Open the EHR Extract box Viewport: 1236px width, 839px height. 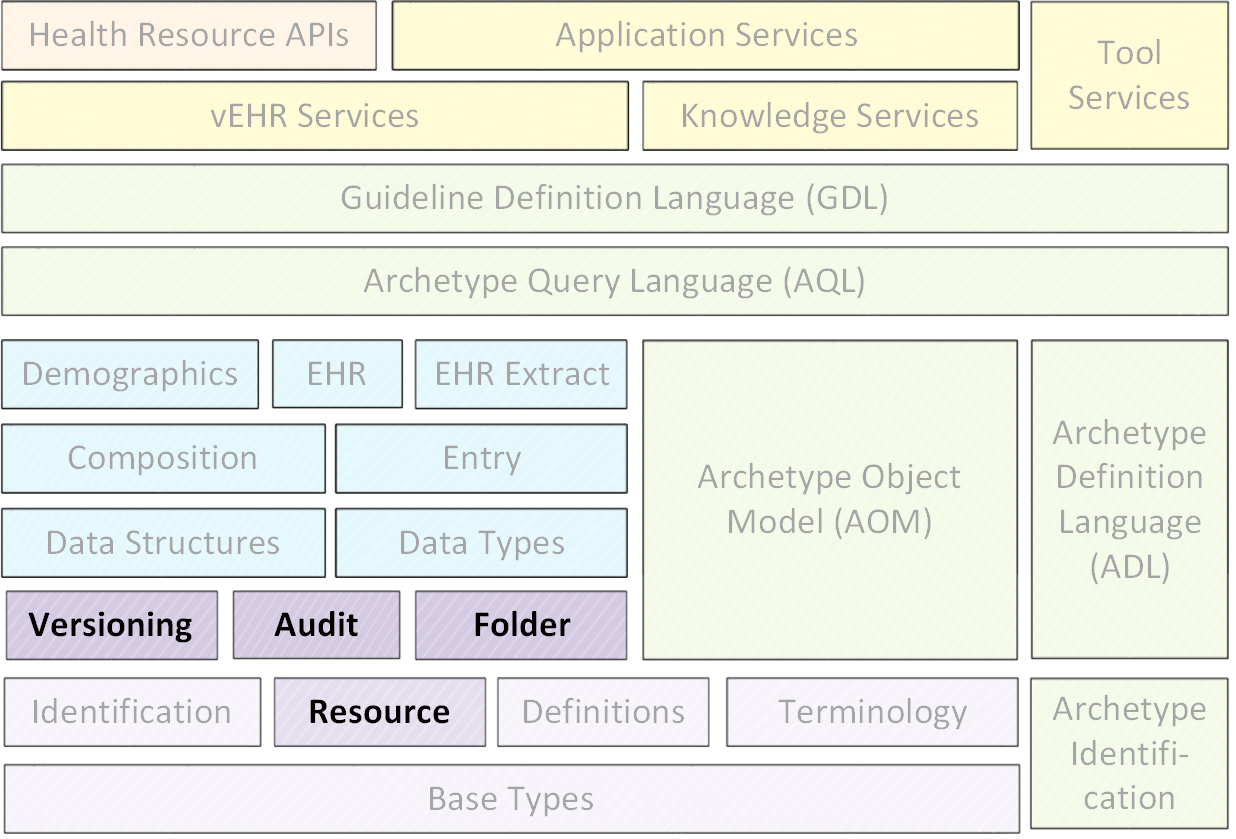[x=521, y=375]
